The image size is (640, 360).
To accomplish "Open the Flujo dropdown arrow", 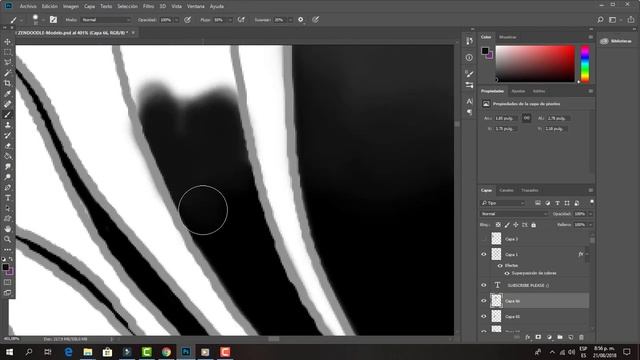I will pyautogui.click(x=230, y=20).
